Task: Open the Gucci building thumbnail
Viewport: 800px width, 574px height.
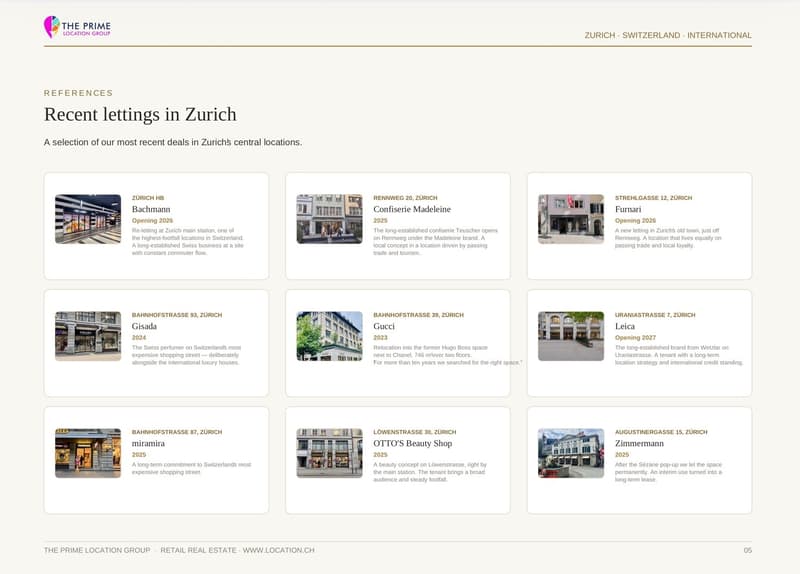Action: coord(330,336)
